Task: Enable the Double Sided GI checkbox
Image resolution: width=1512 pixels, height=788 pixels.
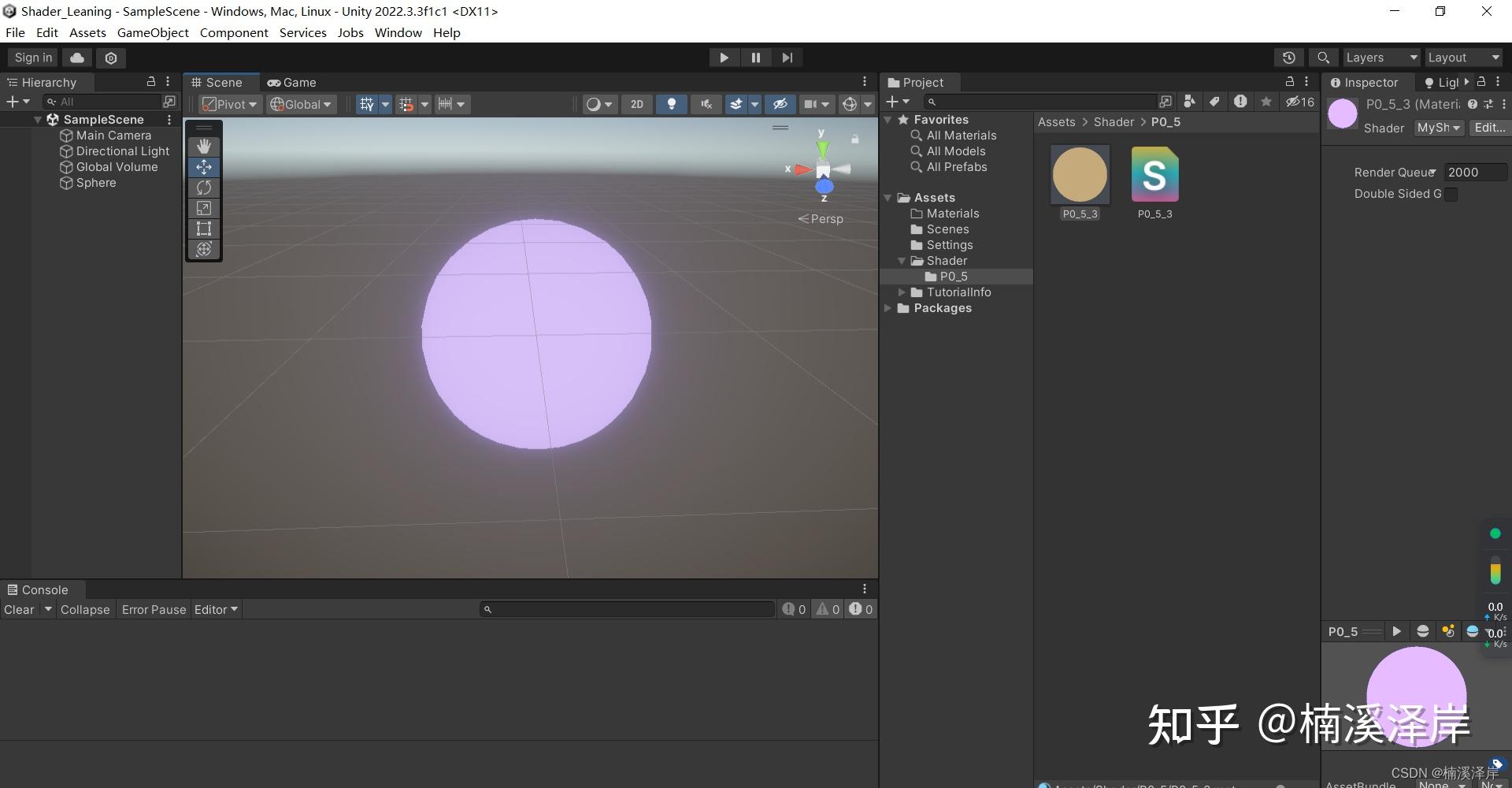Action: click(x=1451, y=194)
